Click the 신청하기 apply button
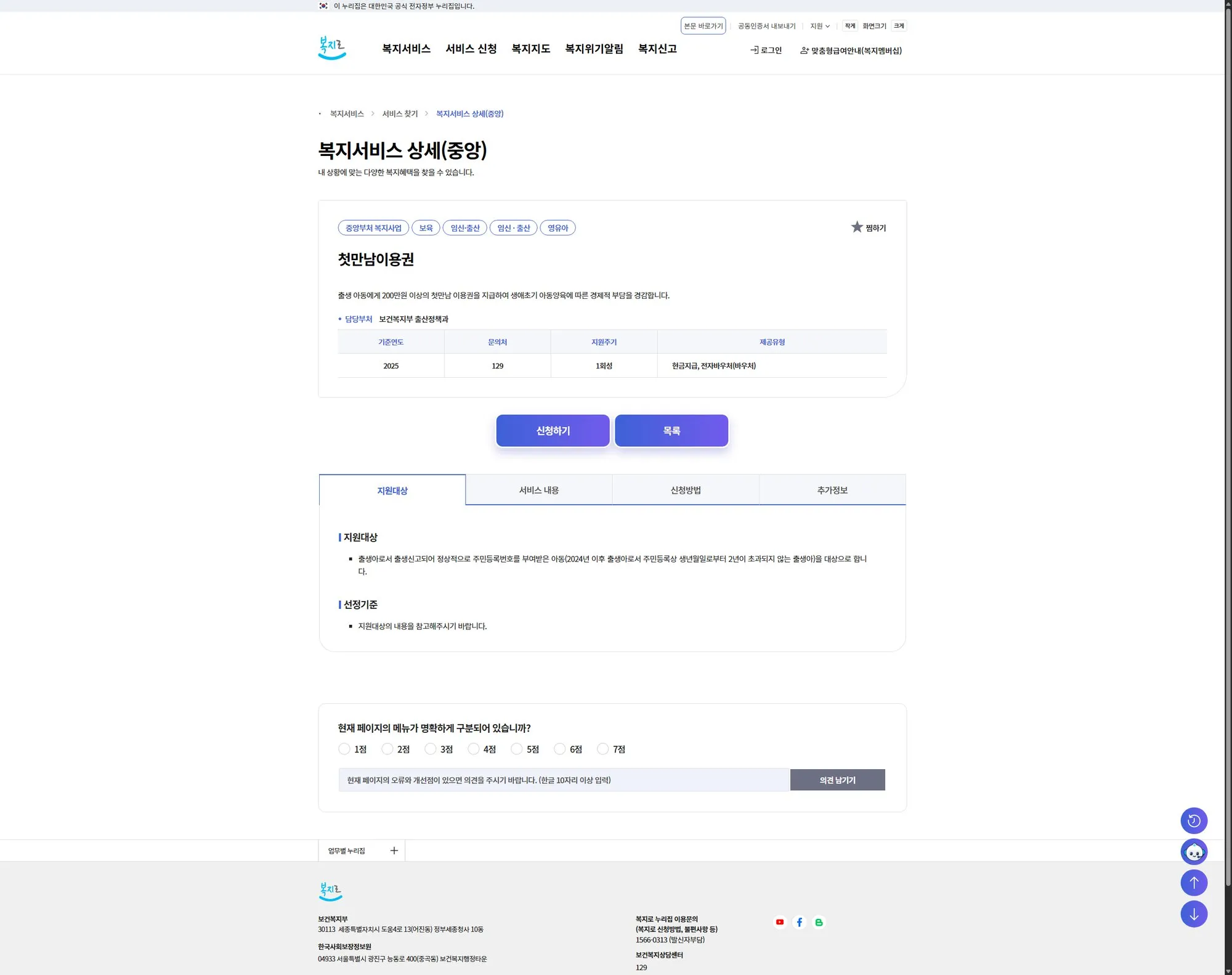 pyautogui.click(x=553, y=431)
